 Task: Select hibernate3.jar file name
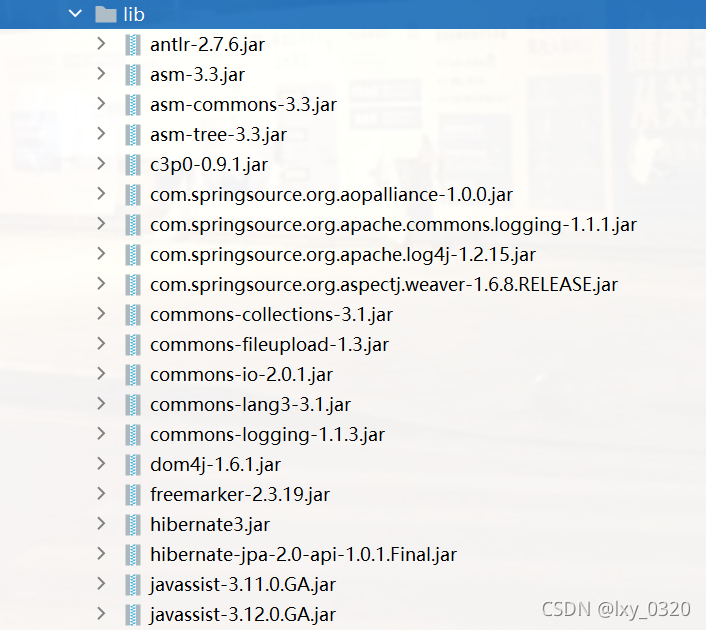pyautogui.click(x=210, y=525)
